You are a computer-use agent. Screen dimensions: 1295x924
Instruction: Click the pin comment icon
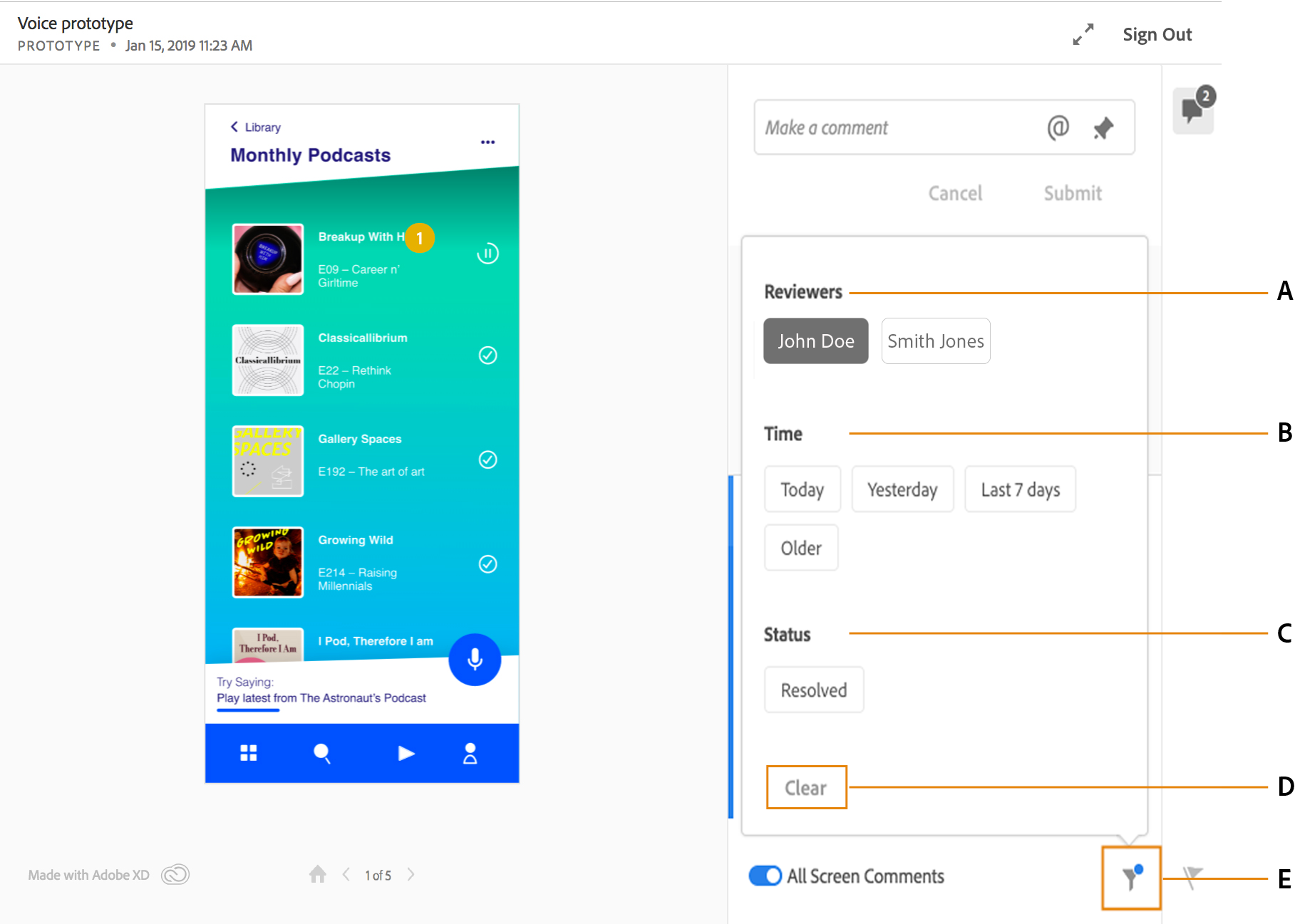click(1103, 128)
